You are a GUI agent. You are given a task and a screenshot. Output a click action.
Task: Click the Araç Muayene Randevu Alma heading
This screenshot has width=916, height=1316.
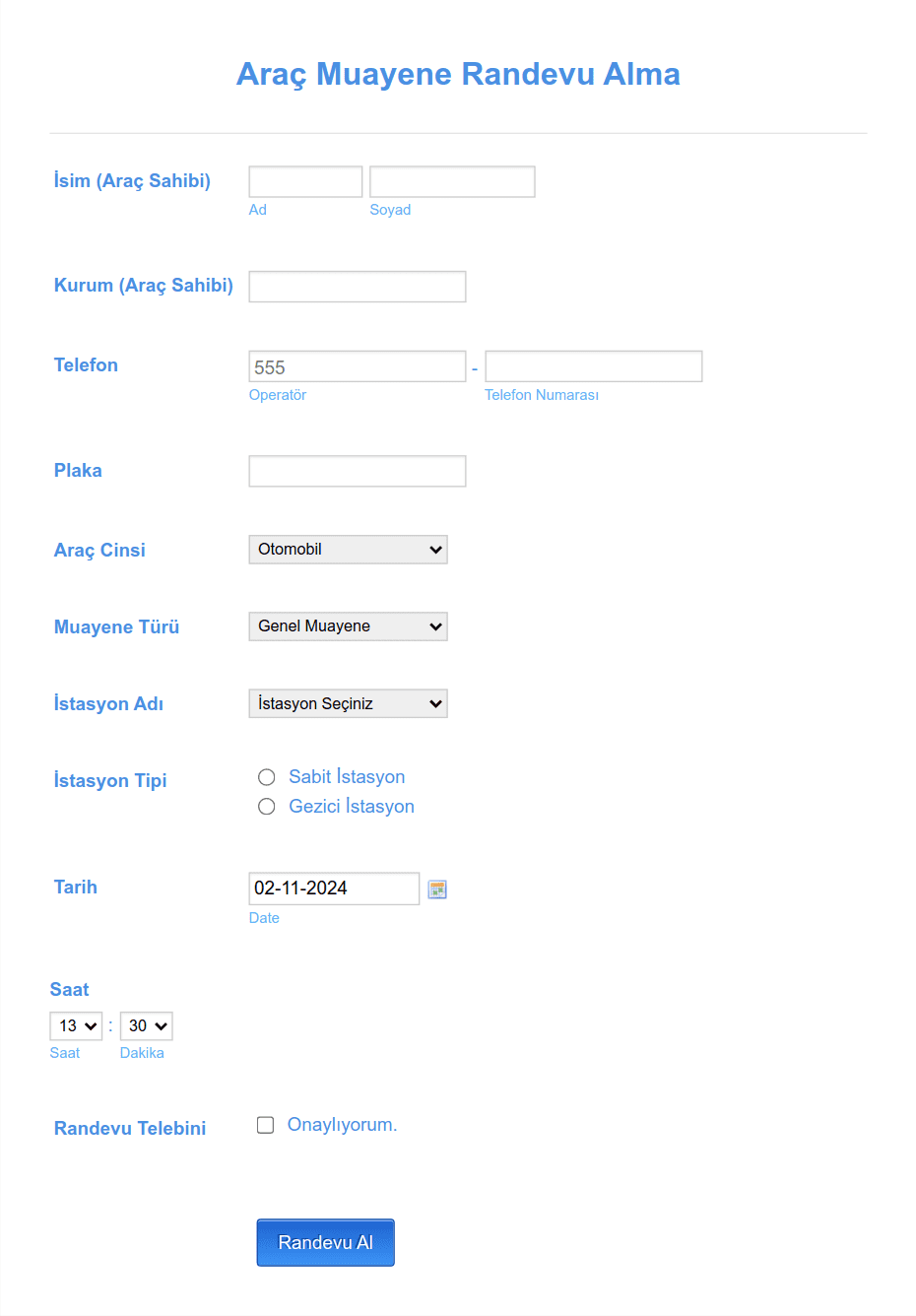pyautogui.click(x=458, y=74)
